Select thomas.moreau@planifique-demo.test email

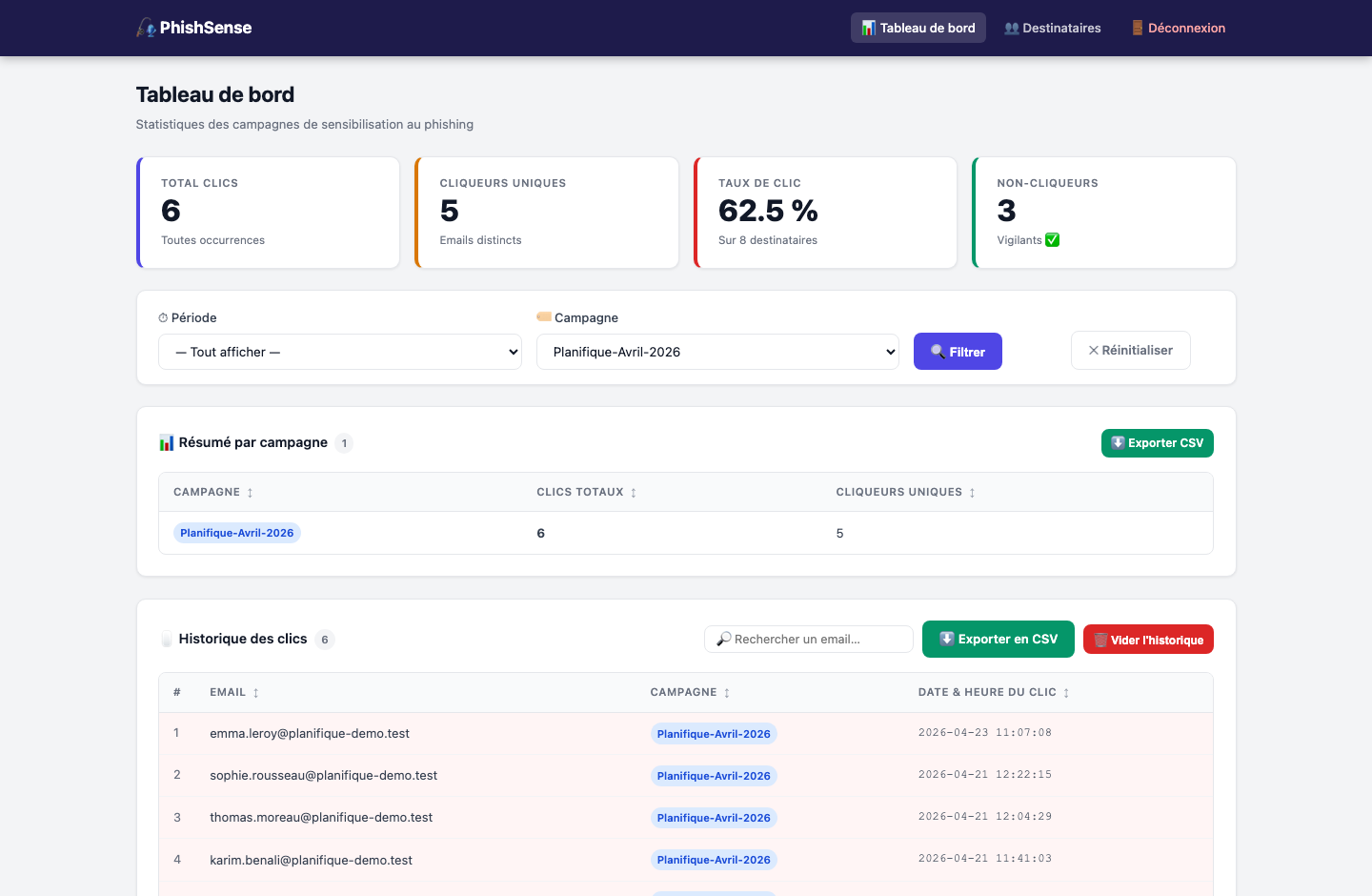321,817
